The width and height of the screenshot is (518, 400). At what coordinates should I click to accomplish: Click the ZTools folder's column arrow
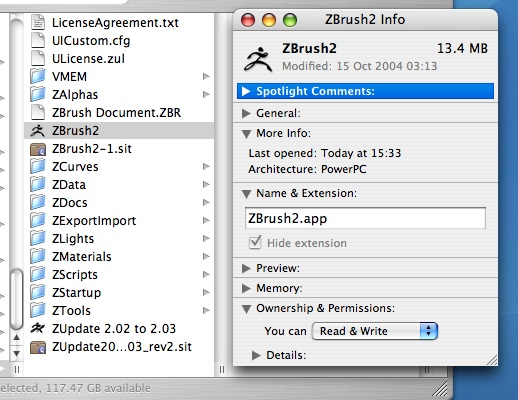pos(206,310)
